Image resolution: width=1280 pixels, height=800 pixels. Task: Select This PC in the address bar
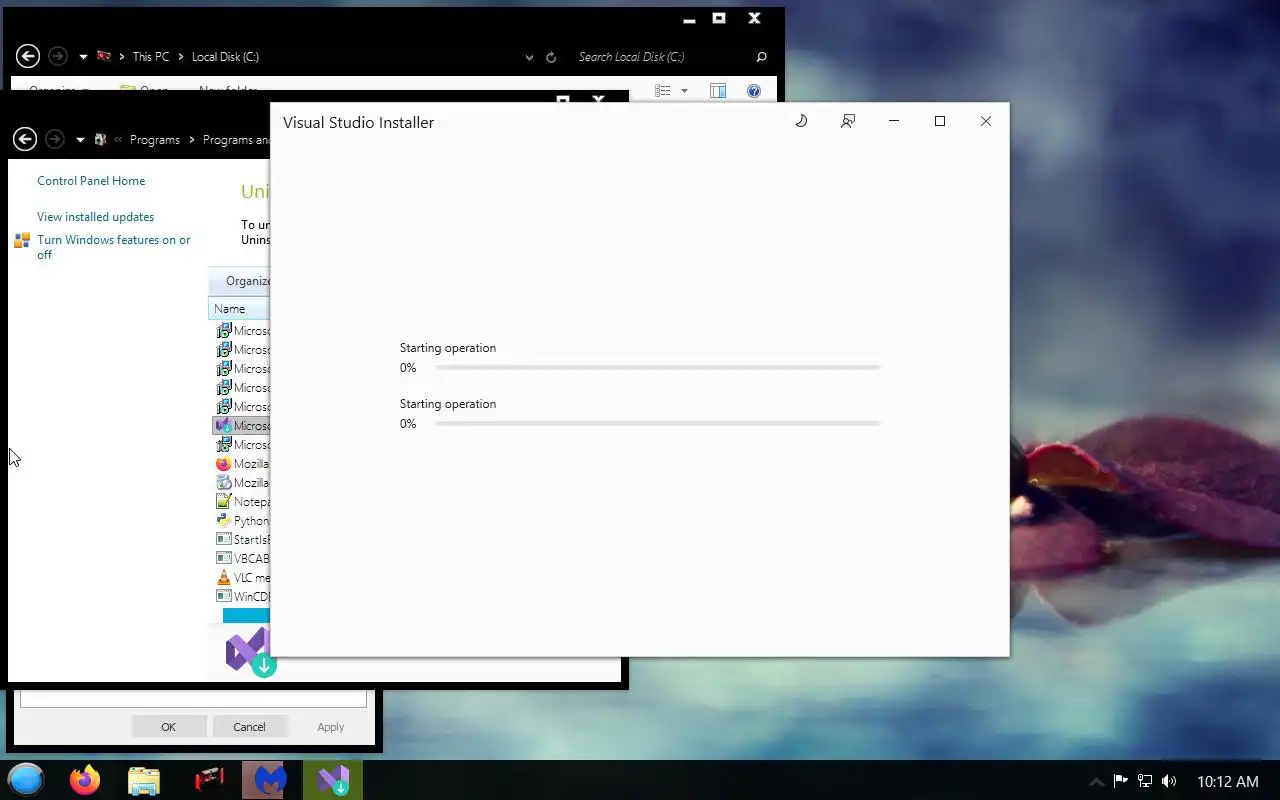pos(151,57)
